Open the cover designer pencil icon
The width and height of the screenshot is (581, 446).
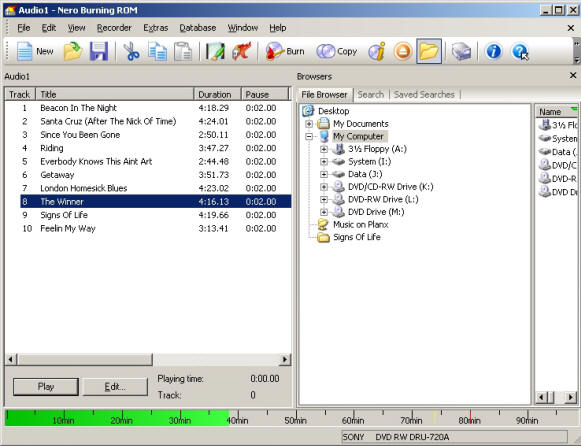point(215,51)
